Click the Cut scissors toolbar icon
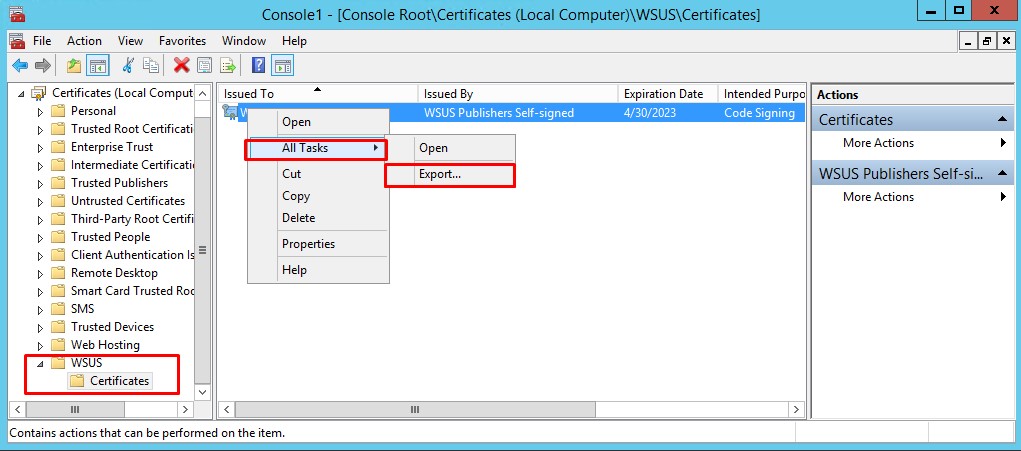This screenshot has width=1021, height=451. pos(128,65)
